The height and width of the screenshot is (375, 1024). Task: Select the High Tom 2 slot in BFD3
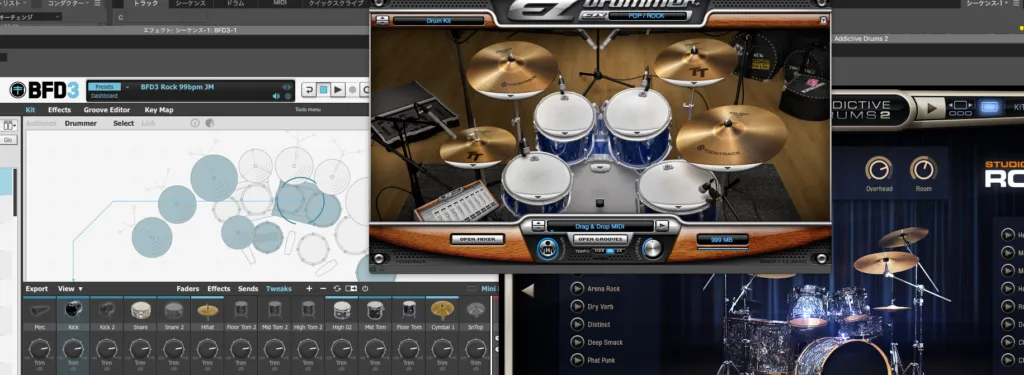pos(308,314)
